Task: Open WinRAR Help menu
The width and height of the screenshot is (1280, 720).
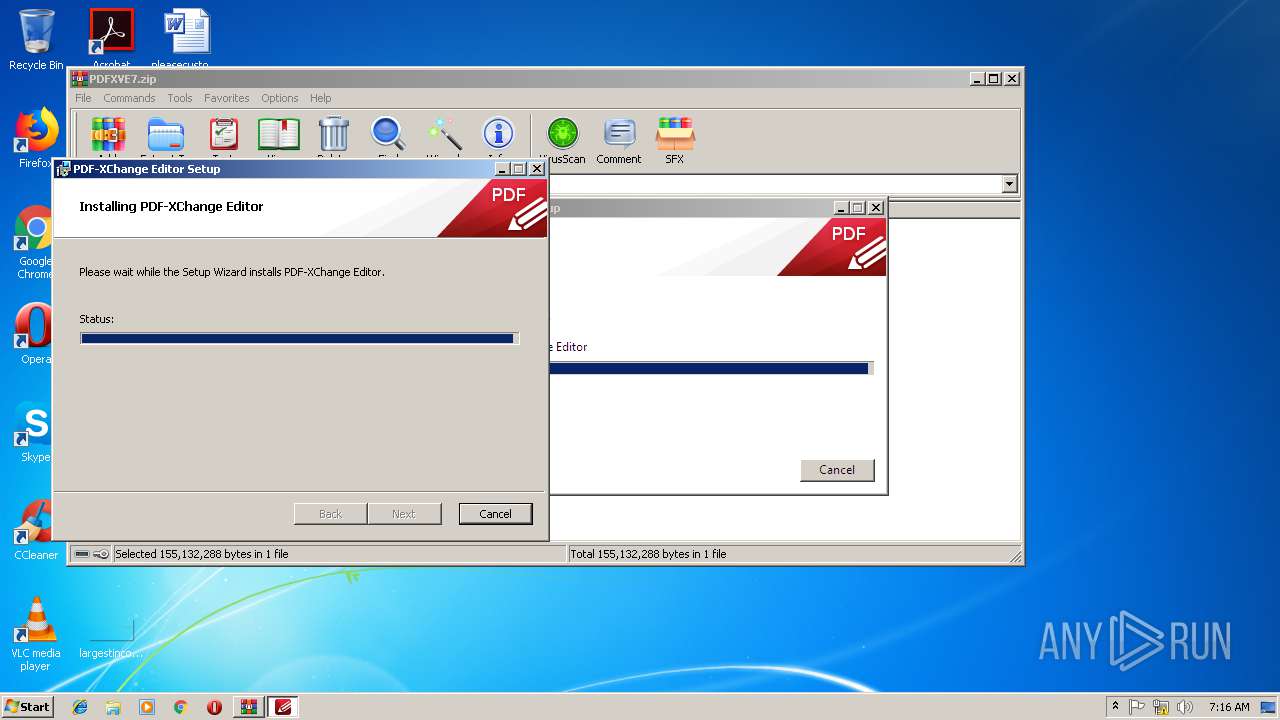Action: (x=320, y=98)
